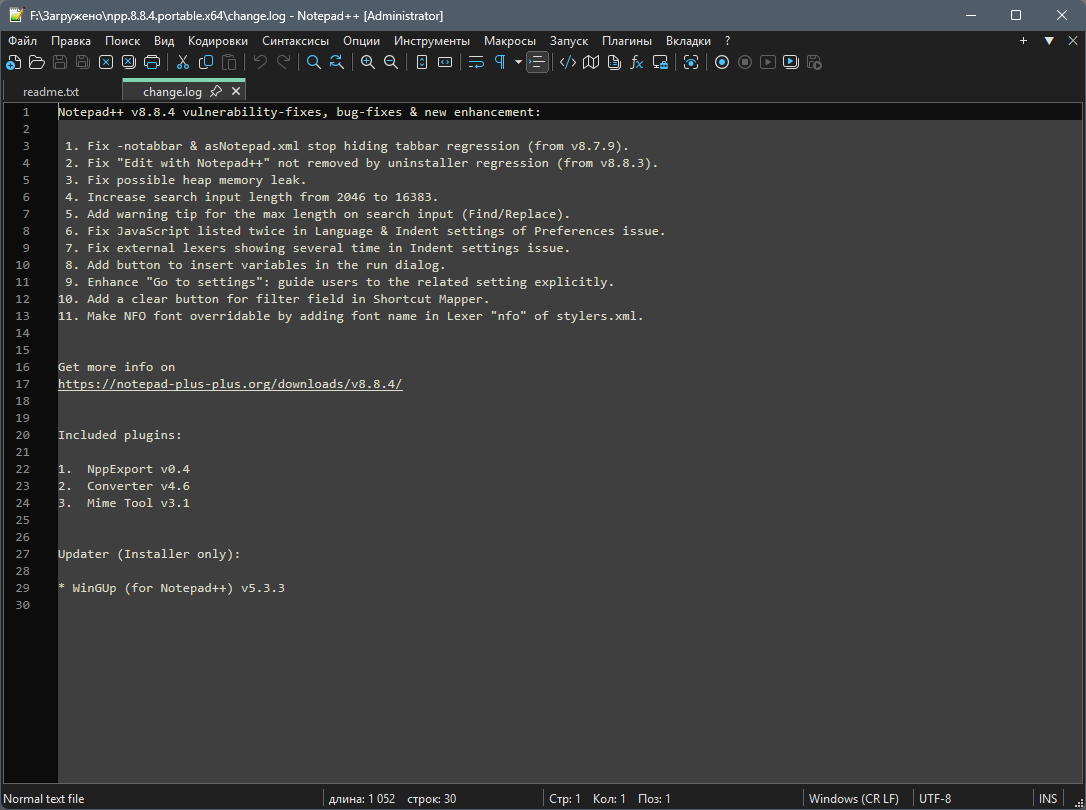The image size is (1086, 810).
Task: Click the Zoom In magnifier icon
Action: click(x=368, y=62)
